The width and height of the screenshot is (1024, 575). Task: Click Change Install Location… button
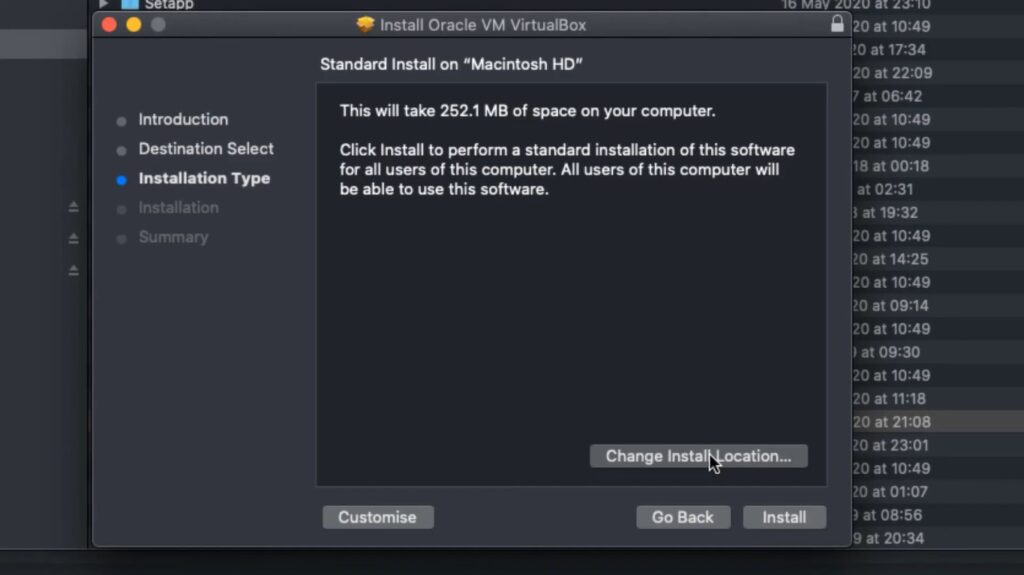[x=698, y=456]
